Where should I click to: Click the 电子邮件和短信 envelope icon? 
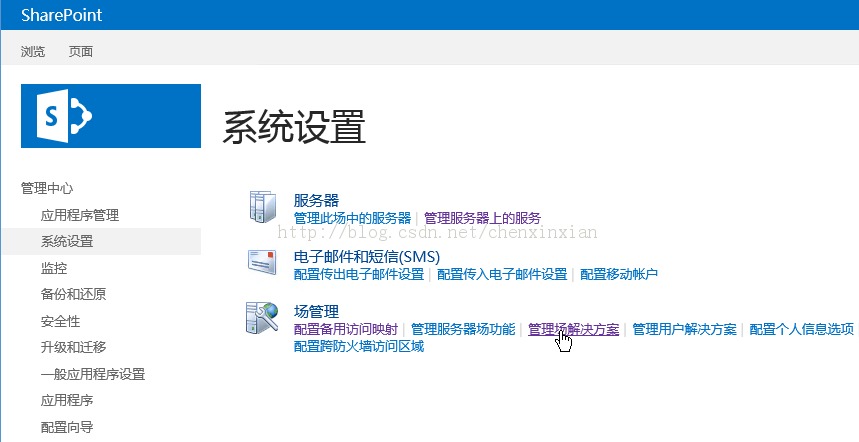click(262, 262)
